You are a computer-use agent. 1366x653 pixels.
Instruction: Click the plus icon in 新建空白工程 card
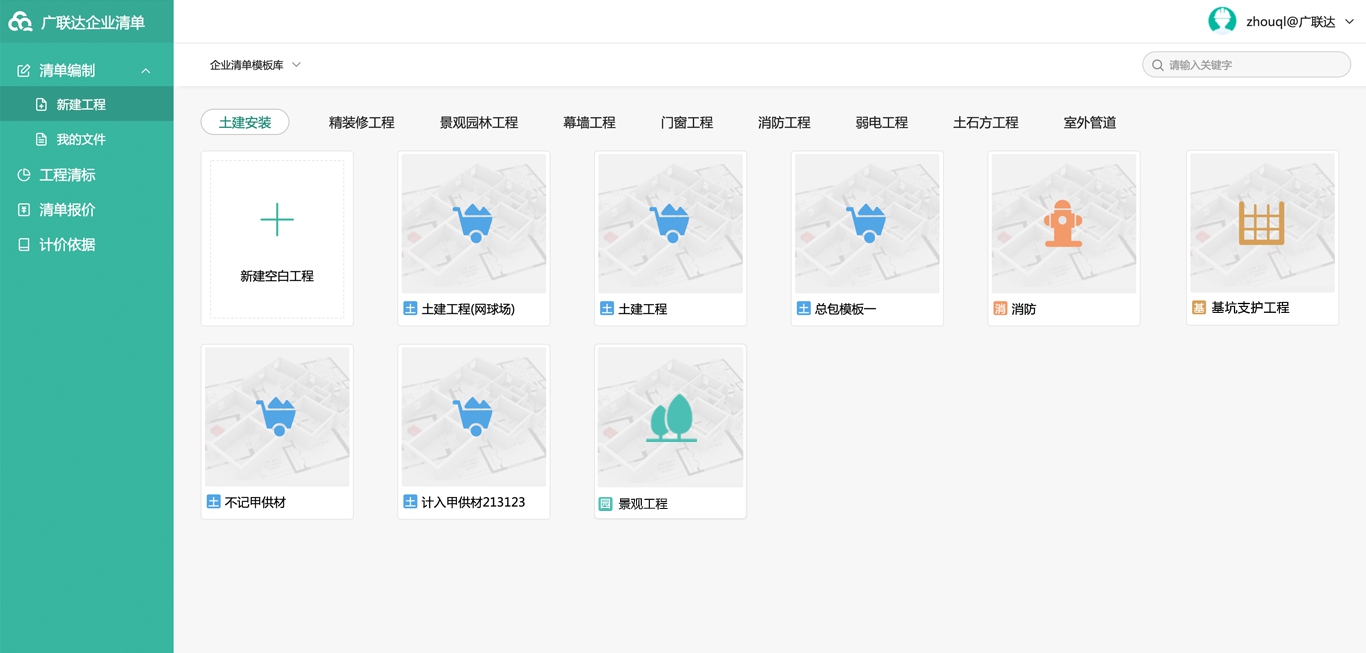pos(277,221)
